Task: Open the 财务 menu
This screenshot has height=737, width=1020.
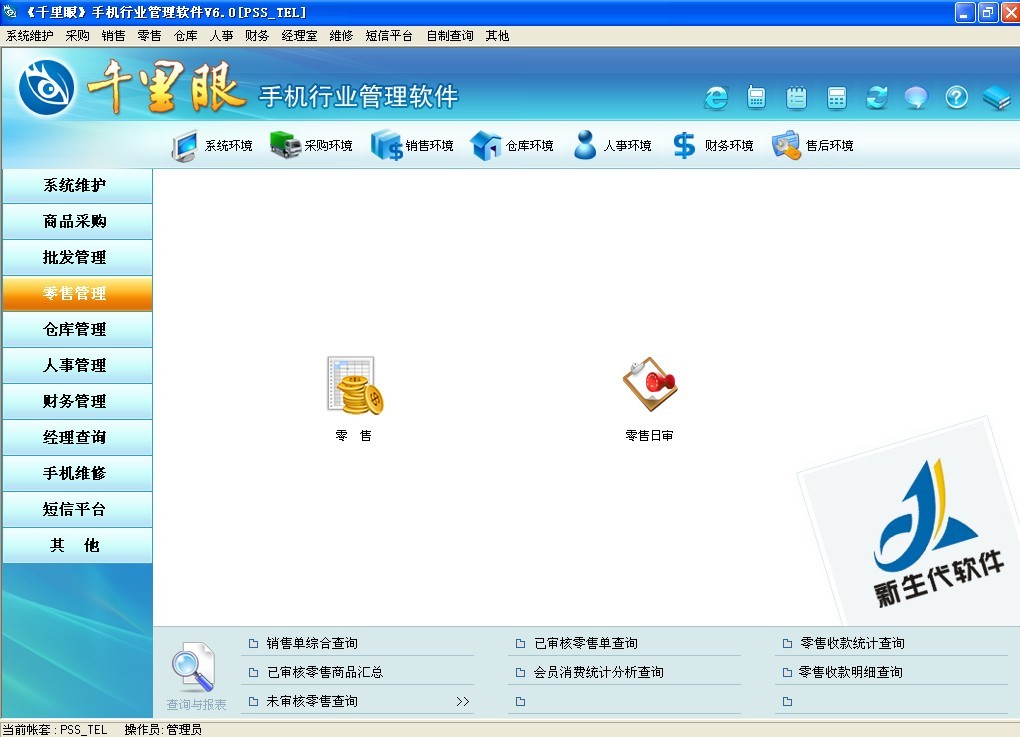Action: (257, 36)
